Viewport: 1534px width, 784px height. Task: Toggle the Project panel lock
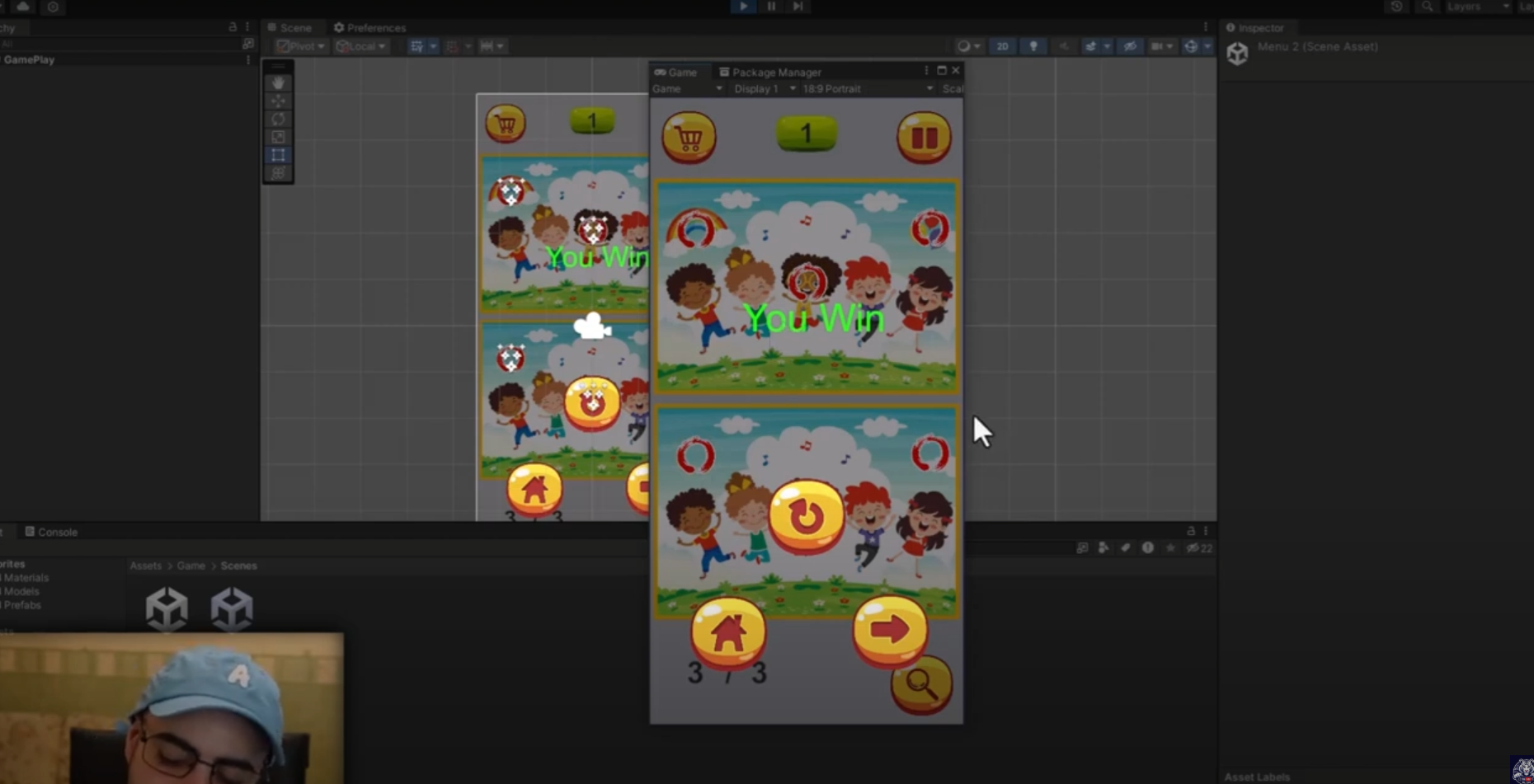pyautogui.click(x=1190, y=531)
